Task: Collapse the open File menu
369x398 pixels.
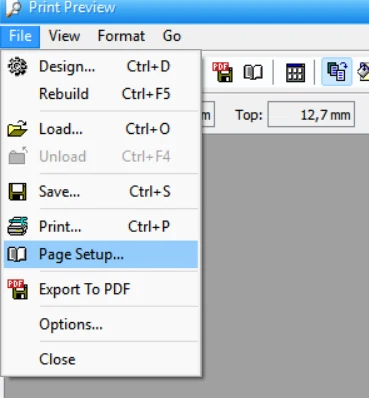Action: click(x=20, y=36)
